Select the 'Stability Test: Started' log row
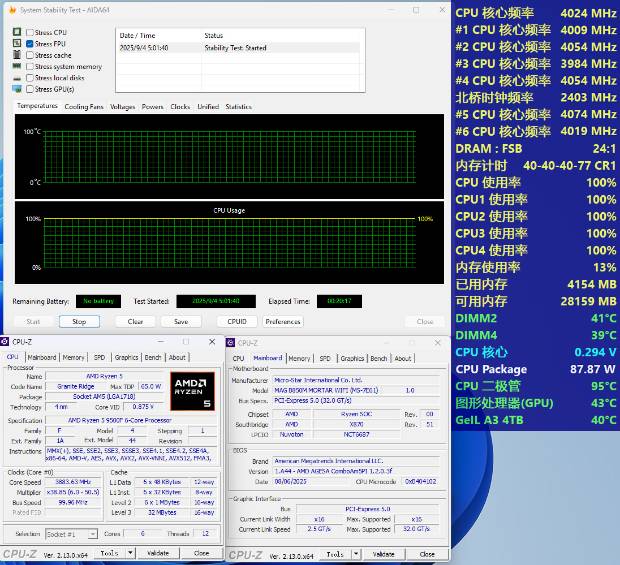Viewport: 620px width, 565px height. (239, 48)
